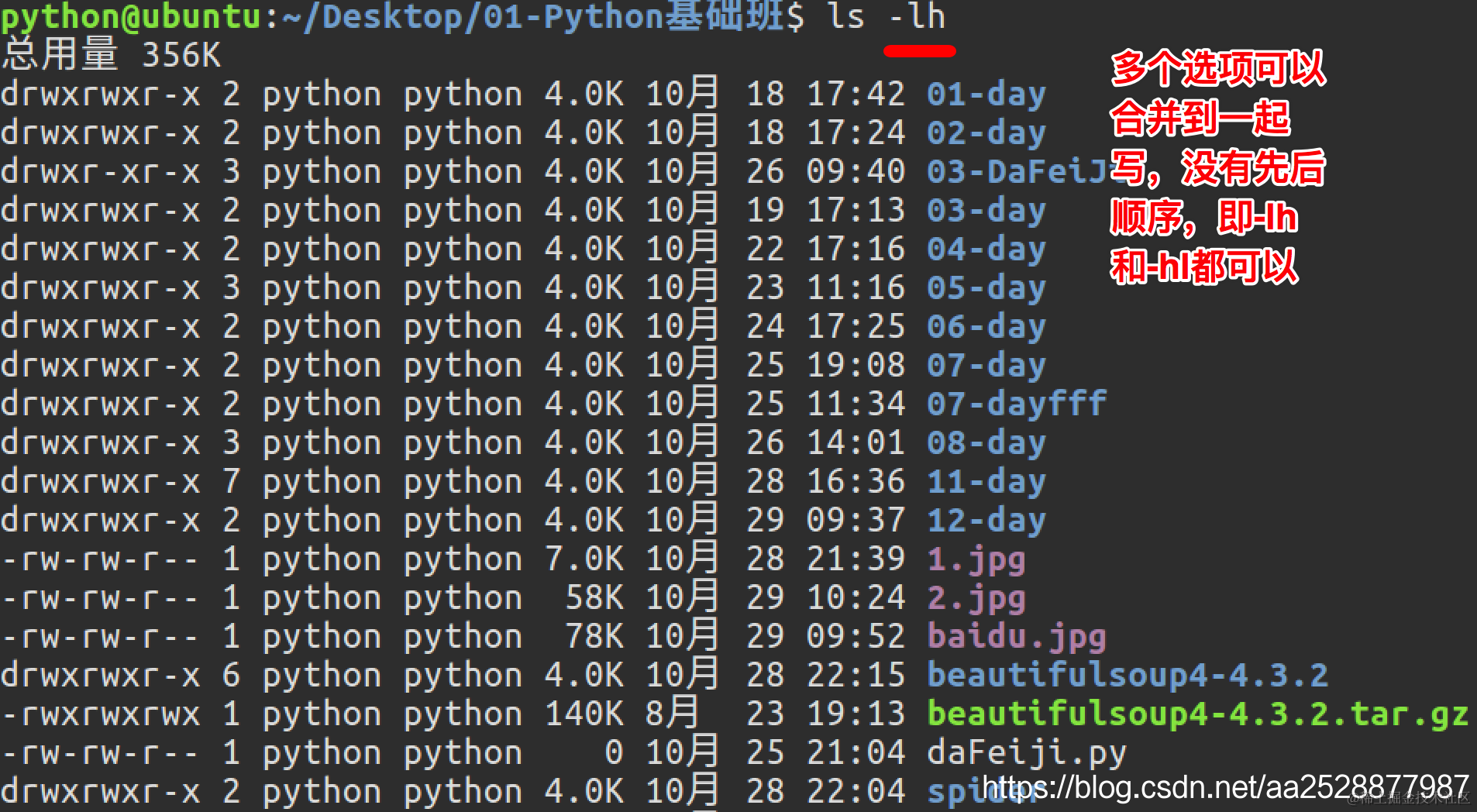The height and width of the screenshot is (812, 1477).
Task: Click link count 7 in 11-day row
Action: [x=231, y=481]
